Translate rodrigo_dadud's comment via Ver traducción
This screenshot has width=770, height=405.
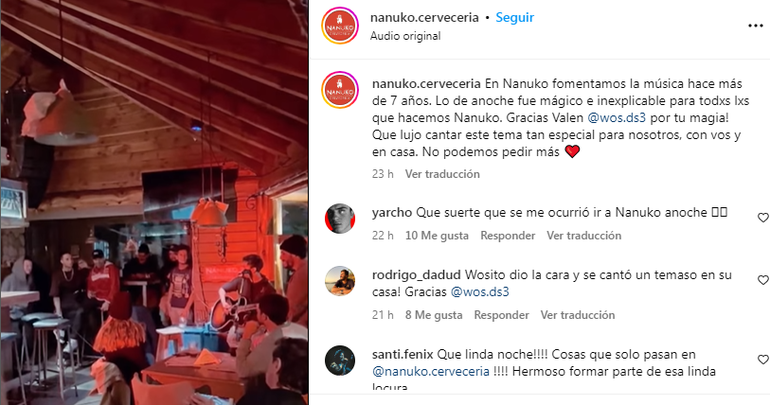click(578, 315)
